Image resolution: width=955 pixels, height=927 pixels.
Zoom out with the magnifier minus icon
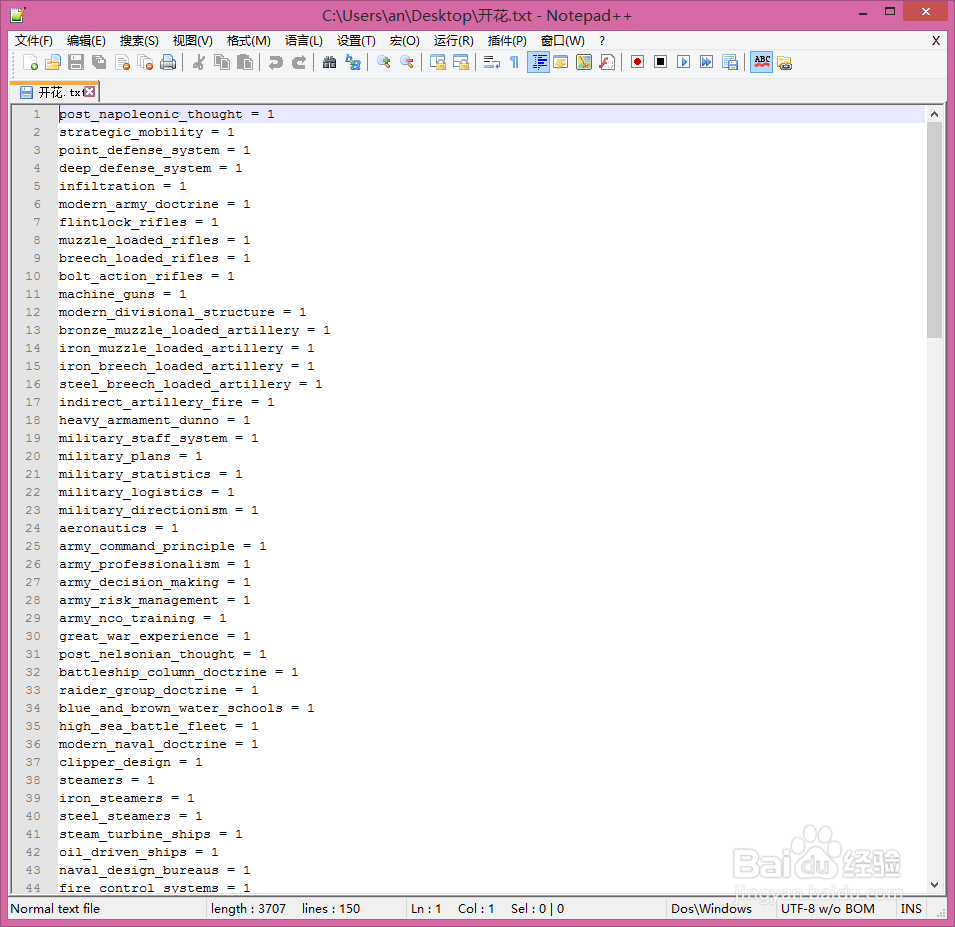pos(406,62)
